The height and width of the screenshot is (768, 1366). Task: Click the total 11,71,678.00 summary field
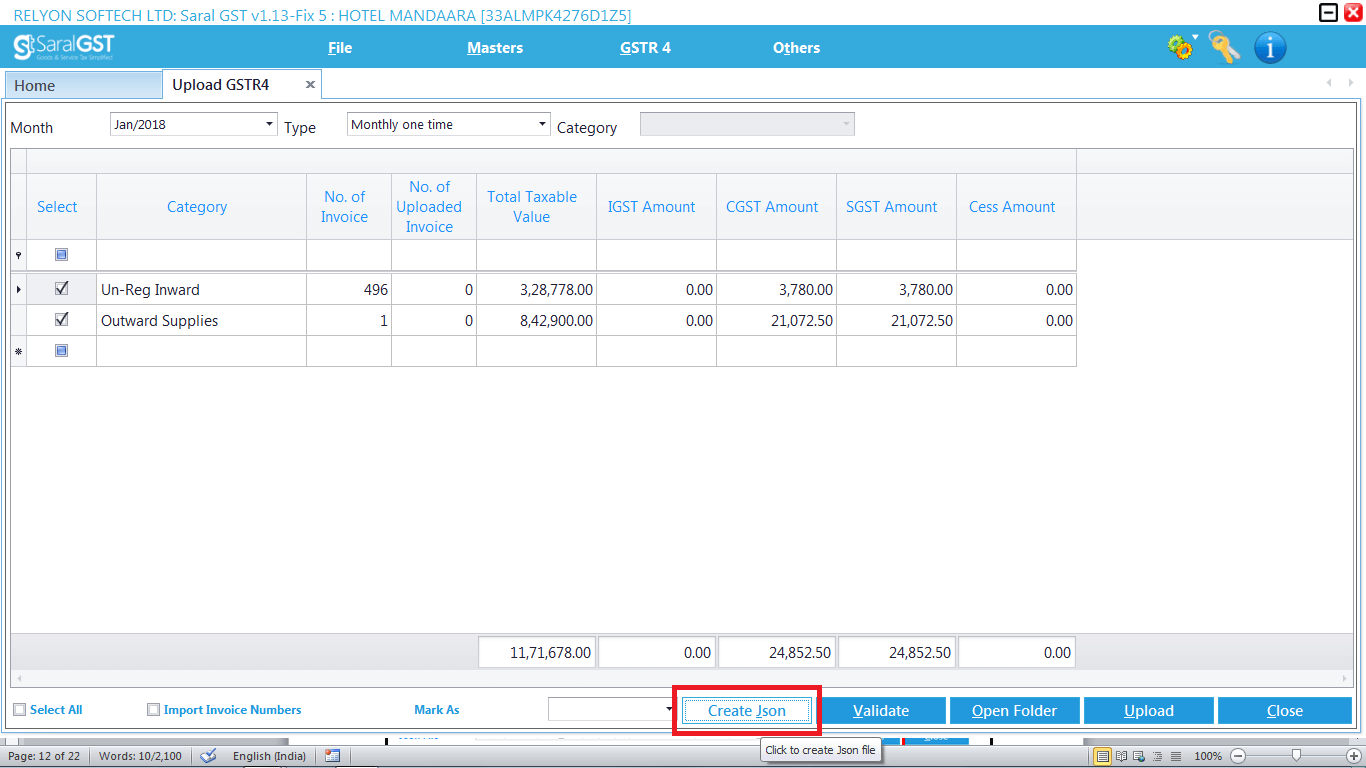537,652
